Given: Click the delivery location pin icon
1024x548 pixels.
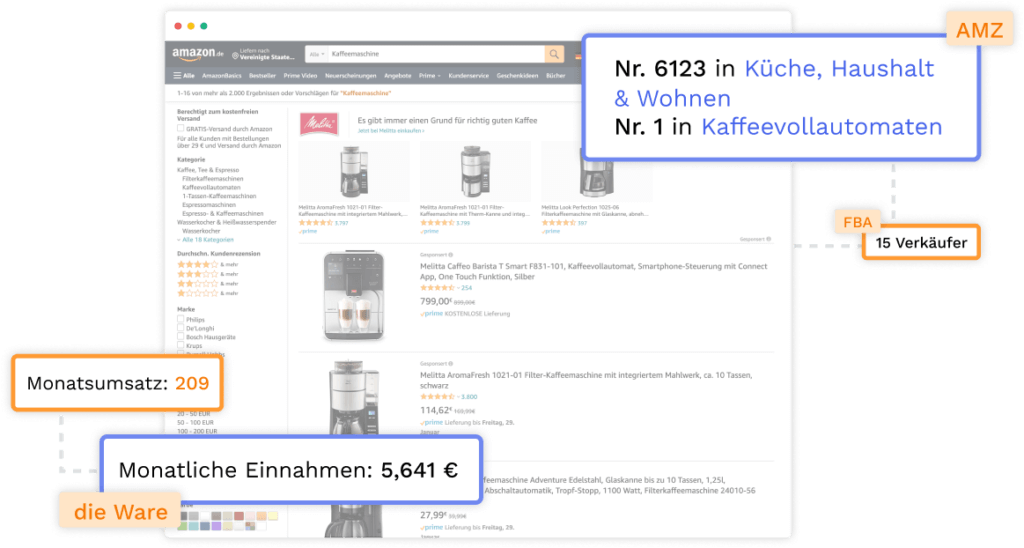Looking at the screenshot, I should (235, 55).
